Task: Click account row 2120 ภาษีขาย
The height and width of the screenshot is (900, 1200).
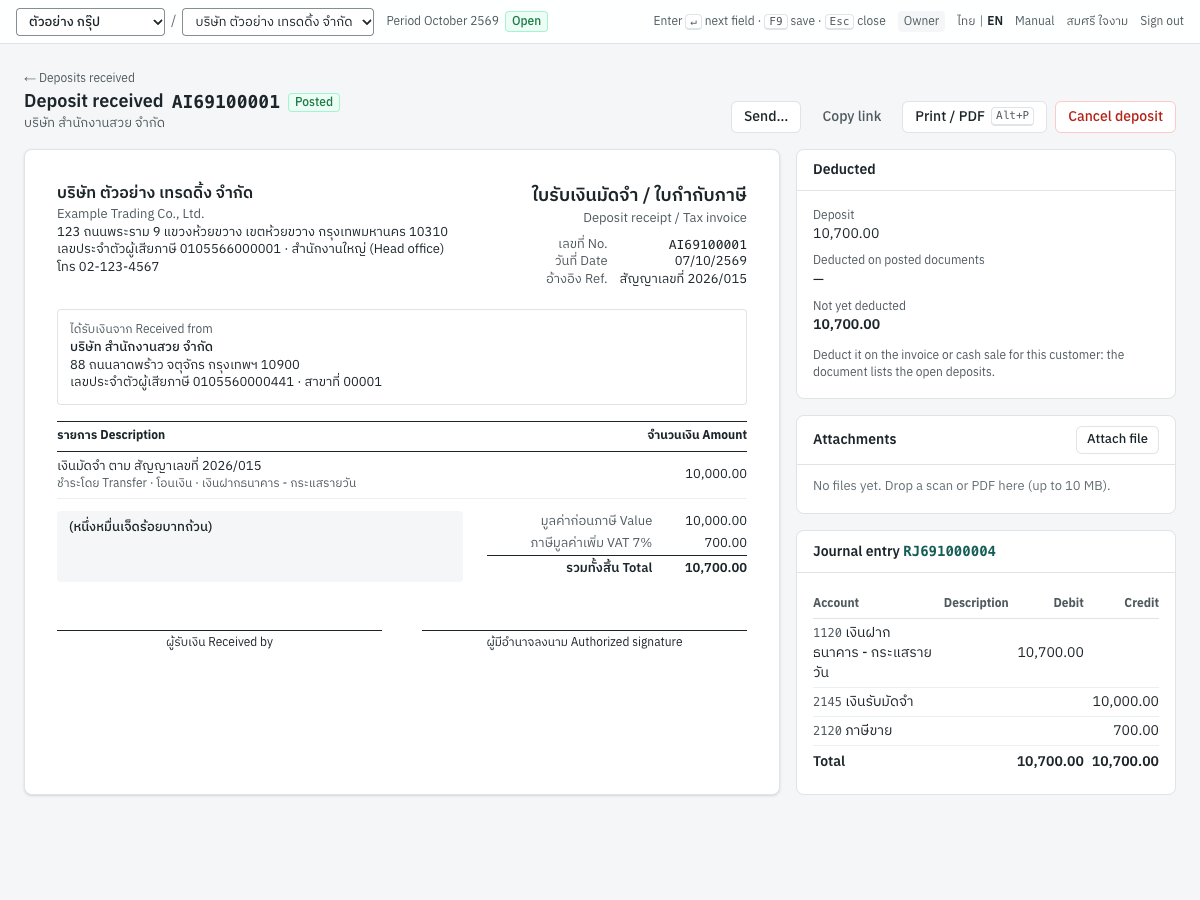Action: [x=986, y=731]
